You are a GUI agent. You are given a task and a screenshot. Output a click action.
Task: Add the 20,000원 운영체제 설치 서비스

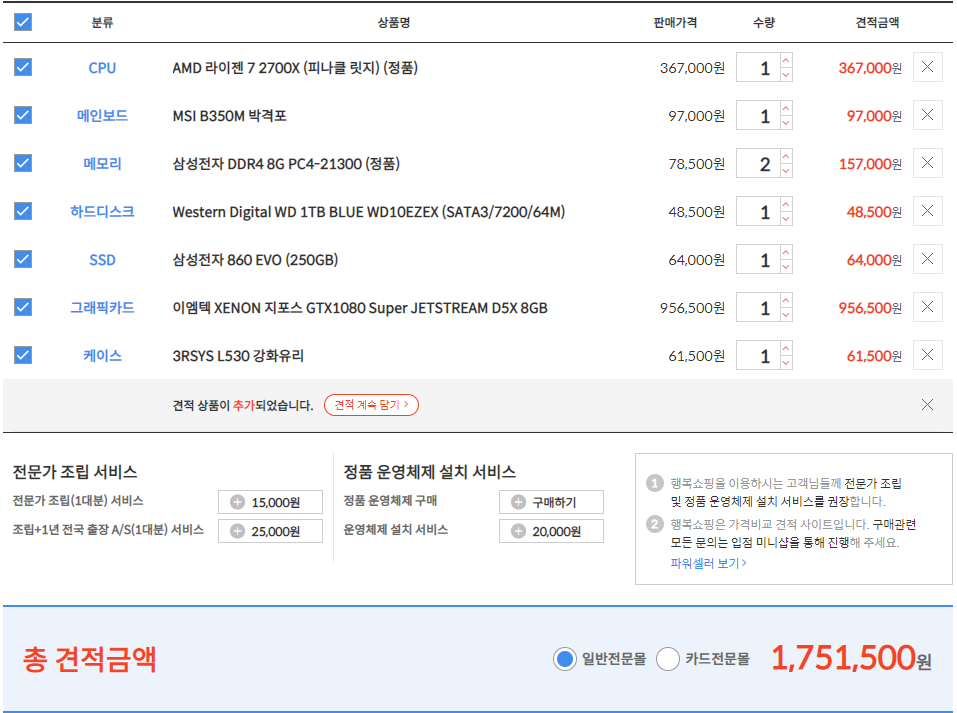tap(551, 531)
